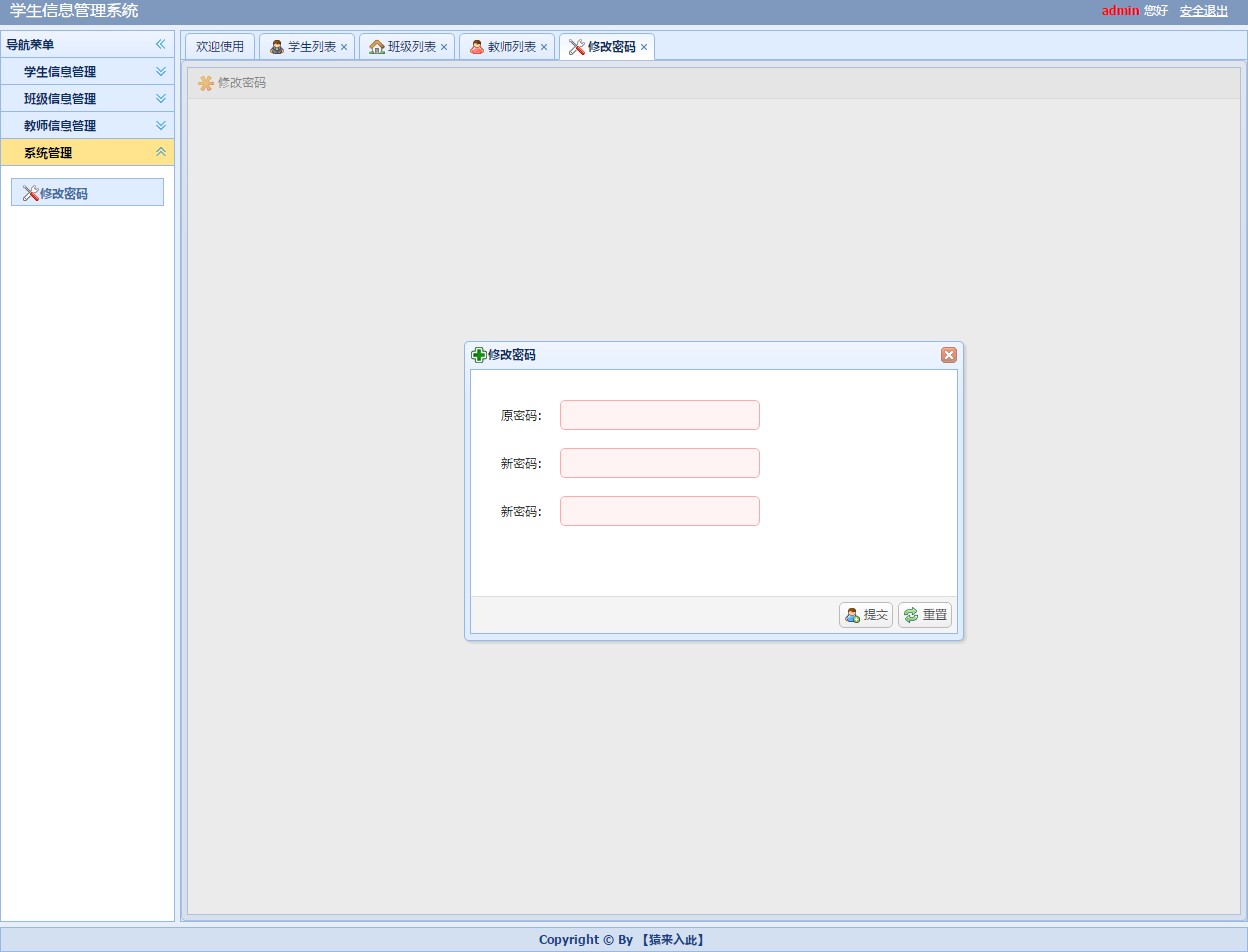The image size is (1248, 952).
Task: Close the 学生列表 tab
Action: coord(344,47)
